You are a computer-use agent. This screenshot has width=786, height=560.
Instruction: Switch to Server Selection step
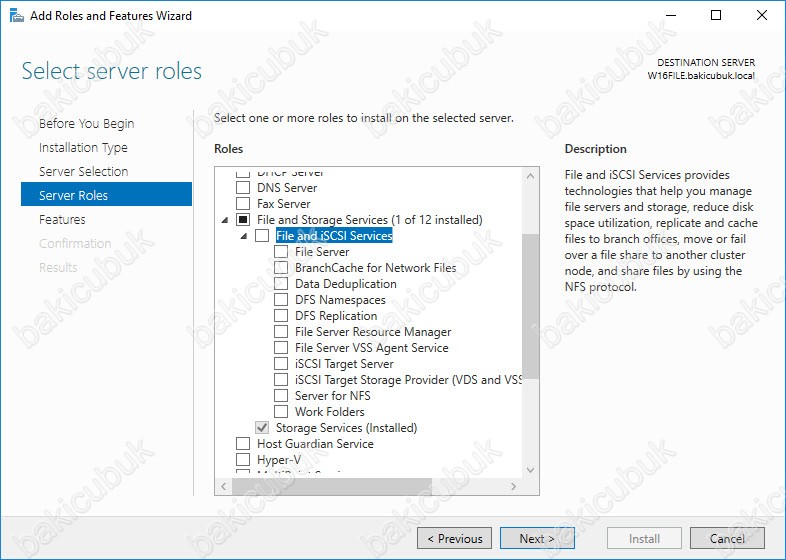84,171
